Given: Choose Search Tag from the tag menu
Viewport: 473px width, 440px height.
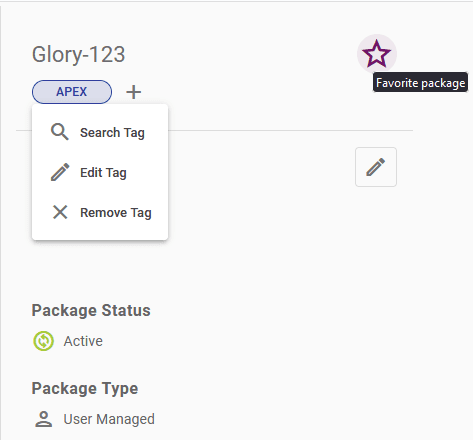Looking at the screenshot, I should [x=100, y=132].
